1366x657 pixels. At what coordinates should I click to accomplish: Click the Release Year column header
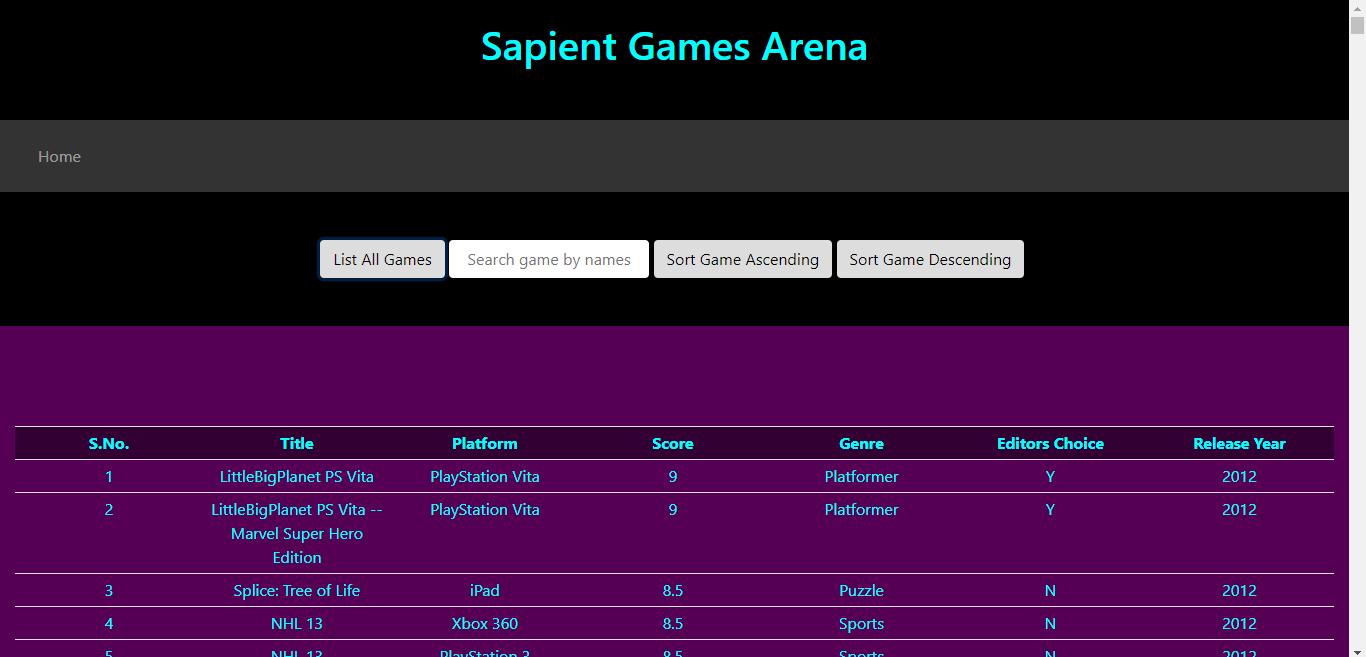pos(1239,443)
